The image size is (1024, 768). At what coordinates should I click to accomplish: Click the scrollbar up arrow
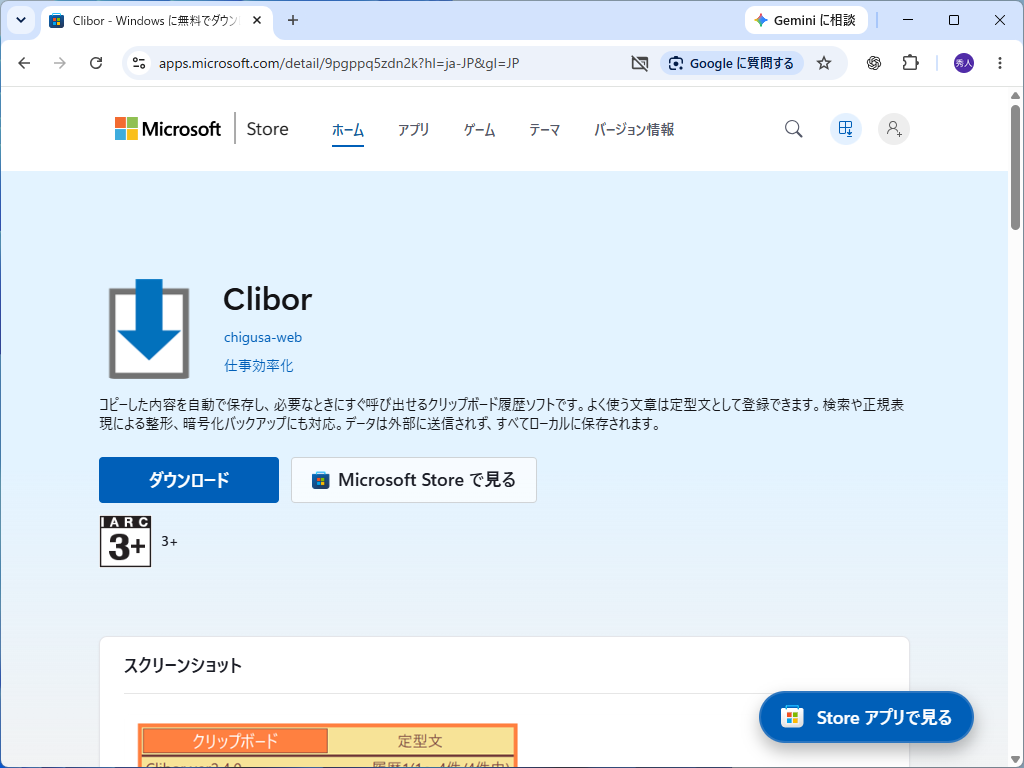pyautogui.click(x=1016, y=96)
